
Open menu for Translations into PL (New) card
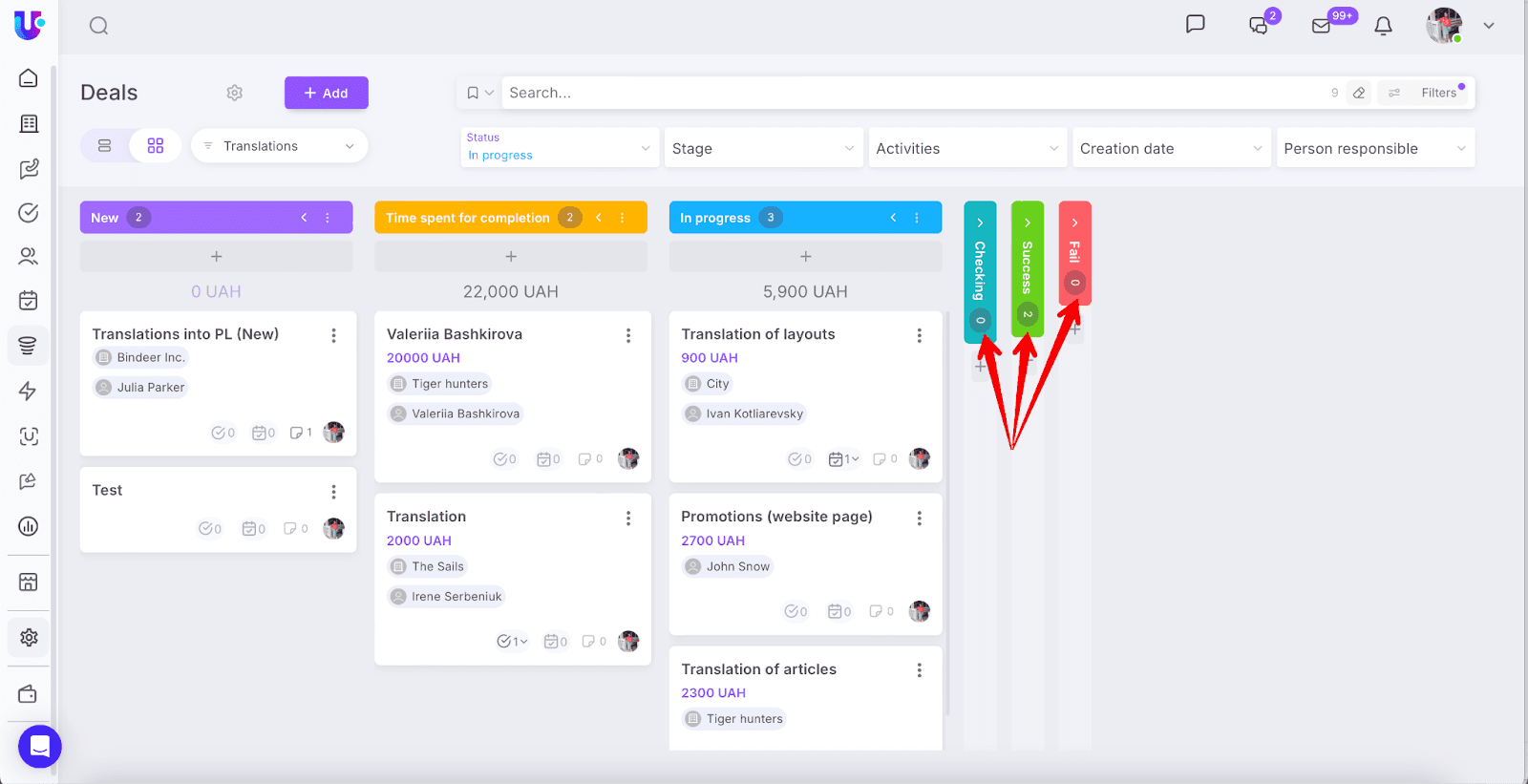[x=333, y=335]
